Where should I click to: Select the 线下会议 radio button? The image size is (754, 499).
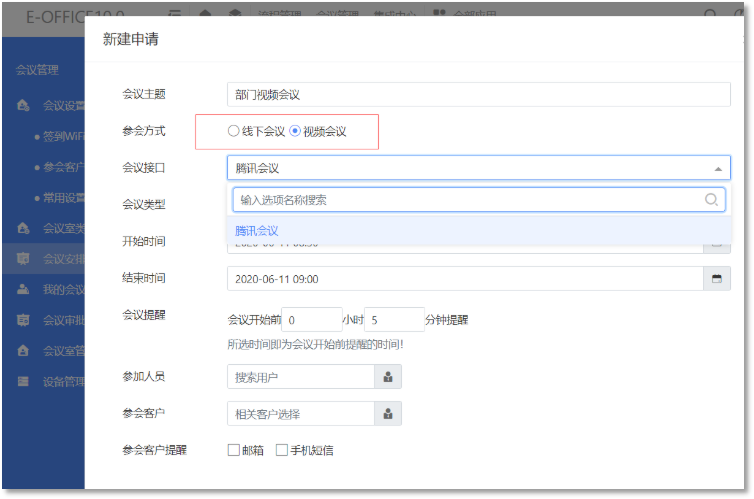tap(233, 131)
